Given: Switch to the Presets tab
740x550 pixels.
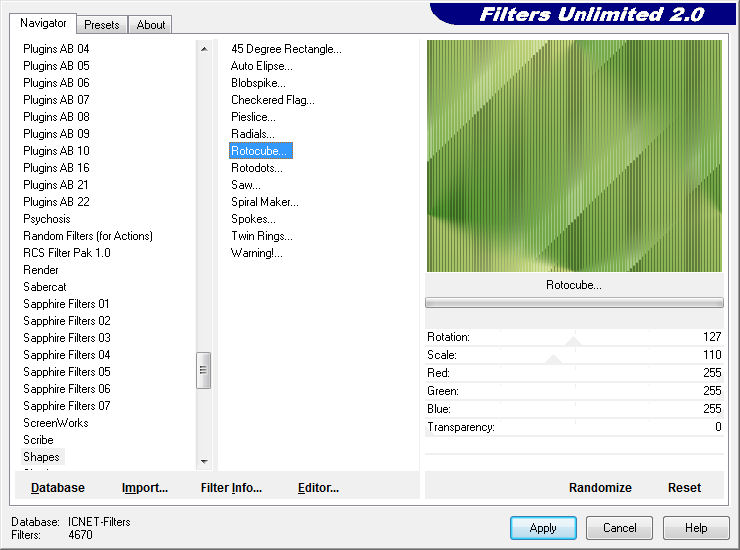Looking at the screenshot, I should click(x=101, y=25).
